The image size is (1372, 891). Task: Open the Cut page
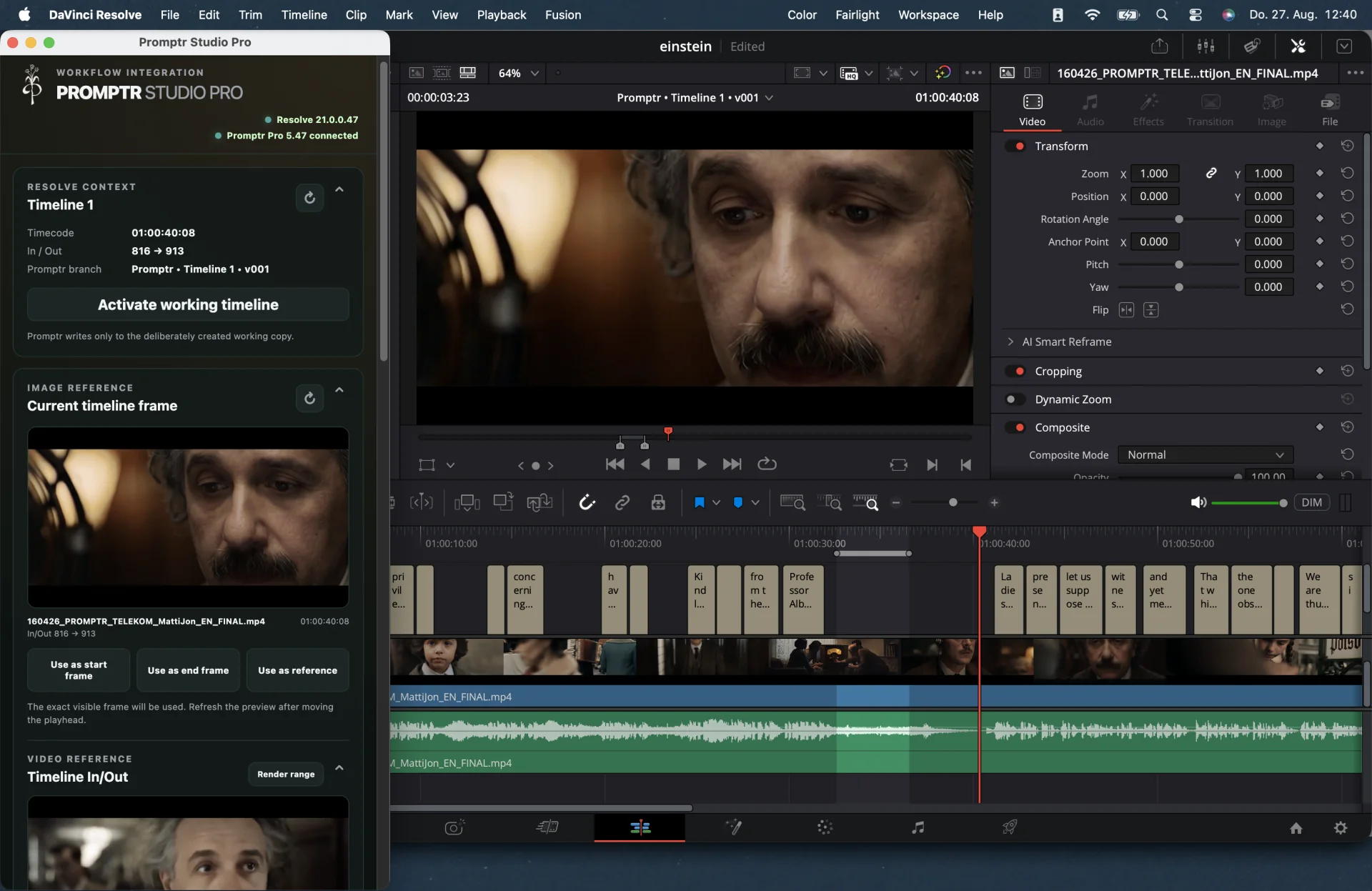point(547,827)
